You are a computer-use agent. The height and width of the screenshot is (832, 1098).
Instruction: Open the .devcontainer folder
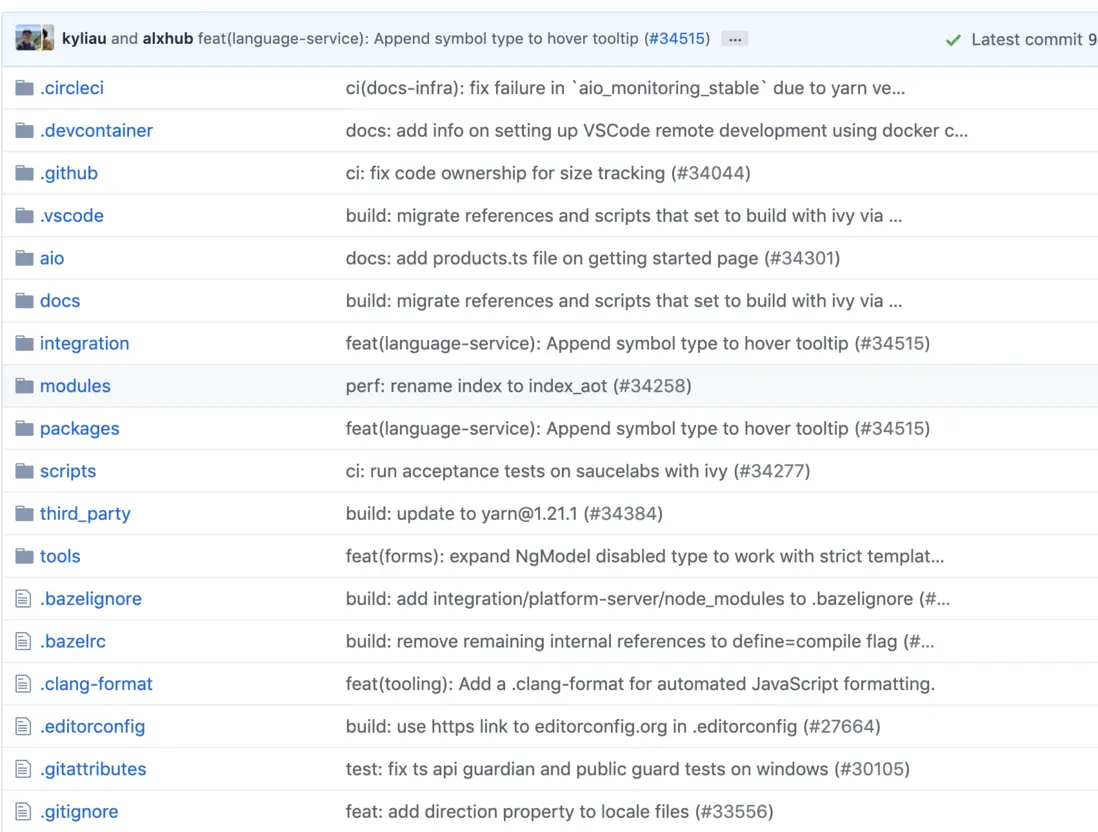(x=96, y=131)
